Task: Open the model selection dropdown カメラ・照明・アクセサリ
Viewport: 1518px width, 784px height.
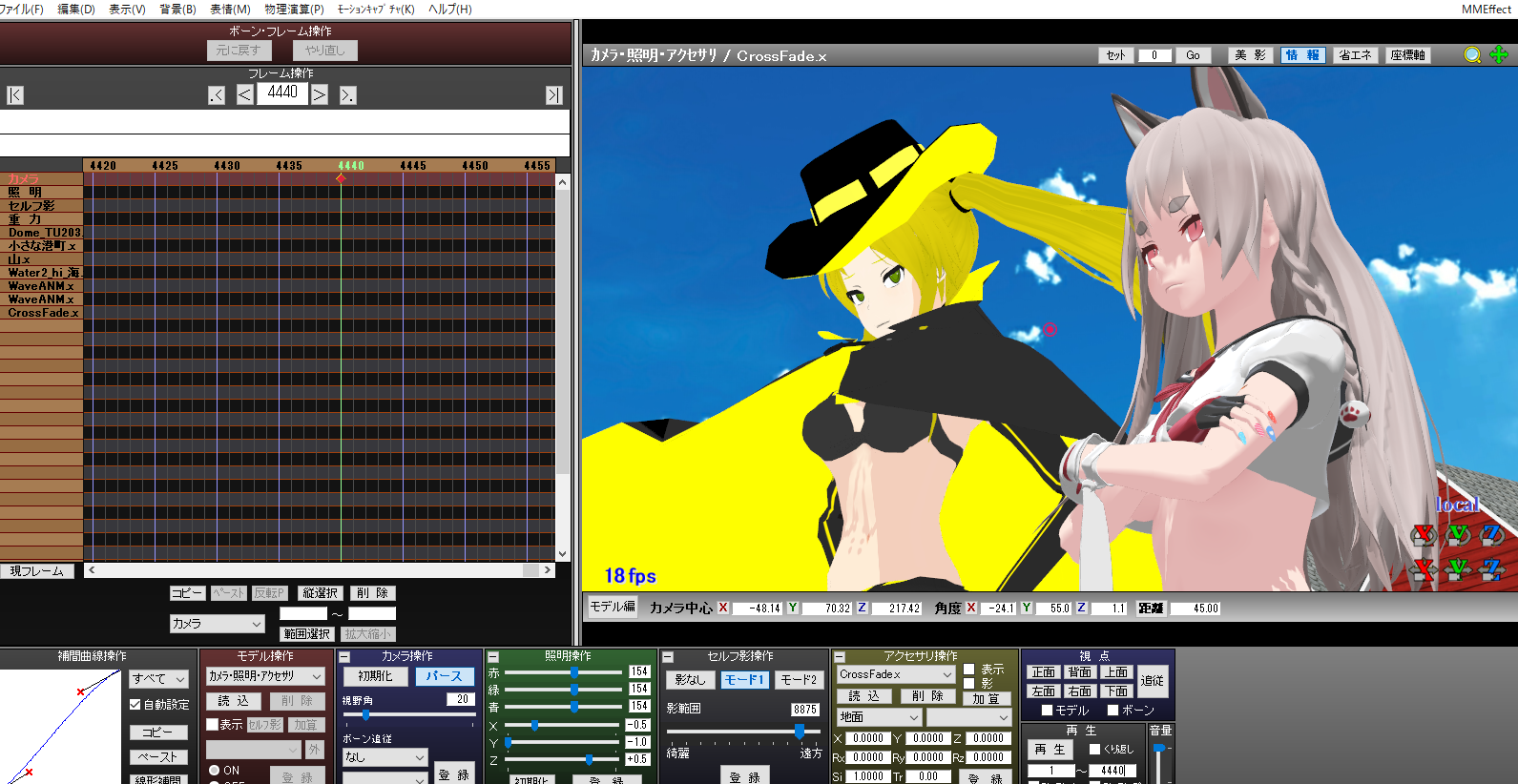Action: point(265,676)
